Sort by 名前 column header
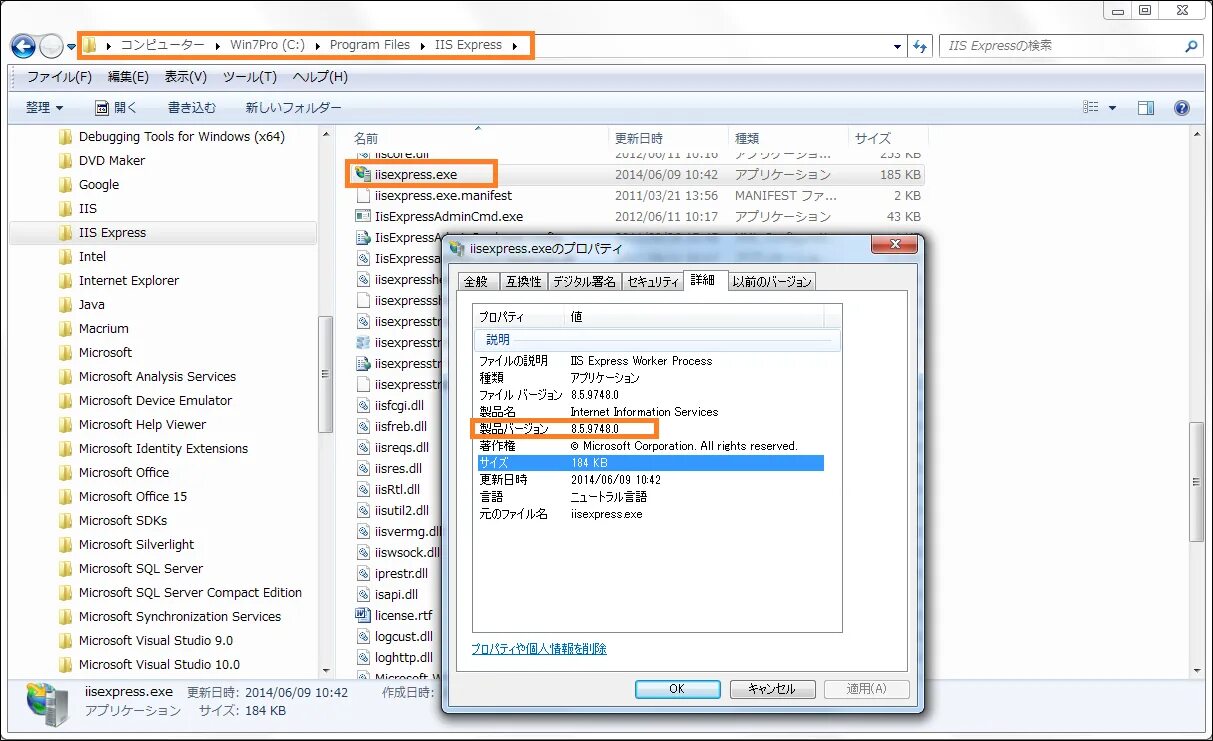The width and height of the screenshot is (1213, 741). 366,138
